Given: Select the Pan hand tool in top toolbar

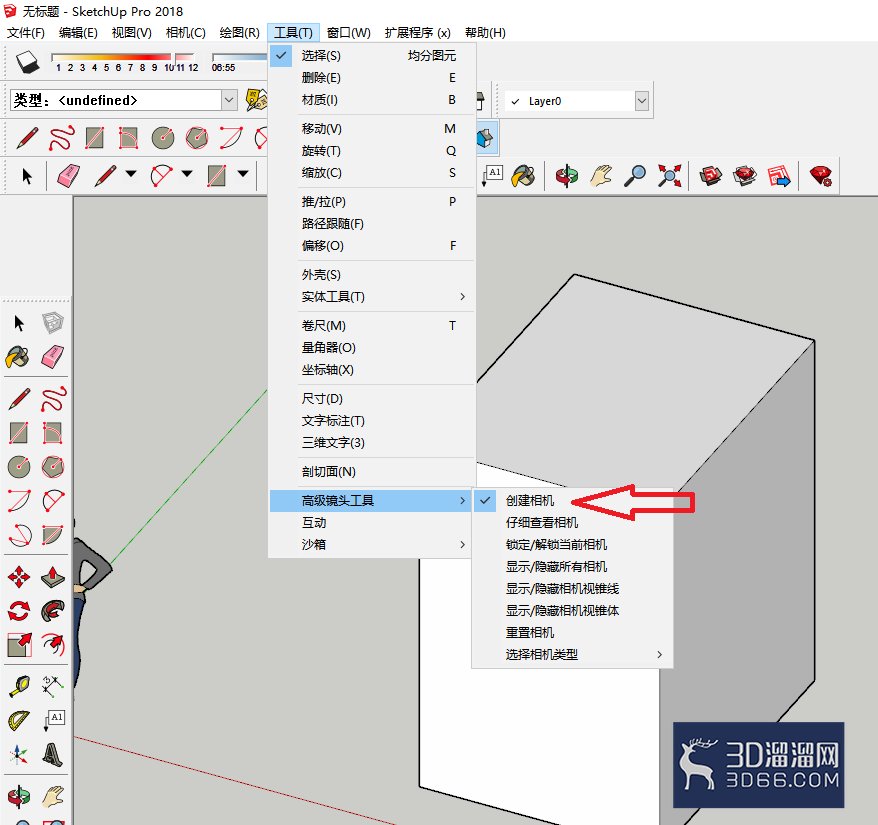Looking at the screenshot, I should [x=601, y=176].
